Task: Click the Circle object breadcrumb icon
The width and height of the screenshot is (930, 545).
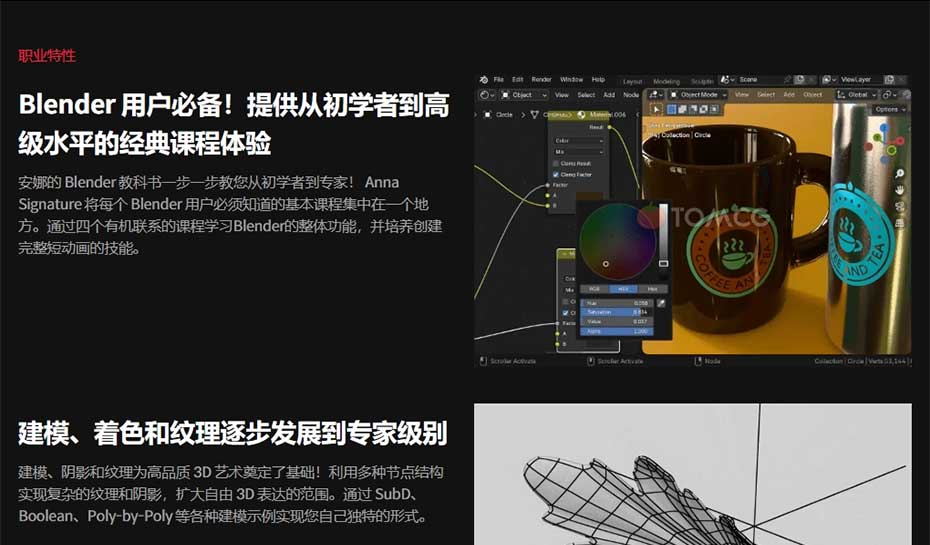Action: pyautogui.click(x=488, y=115)
